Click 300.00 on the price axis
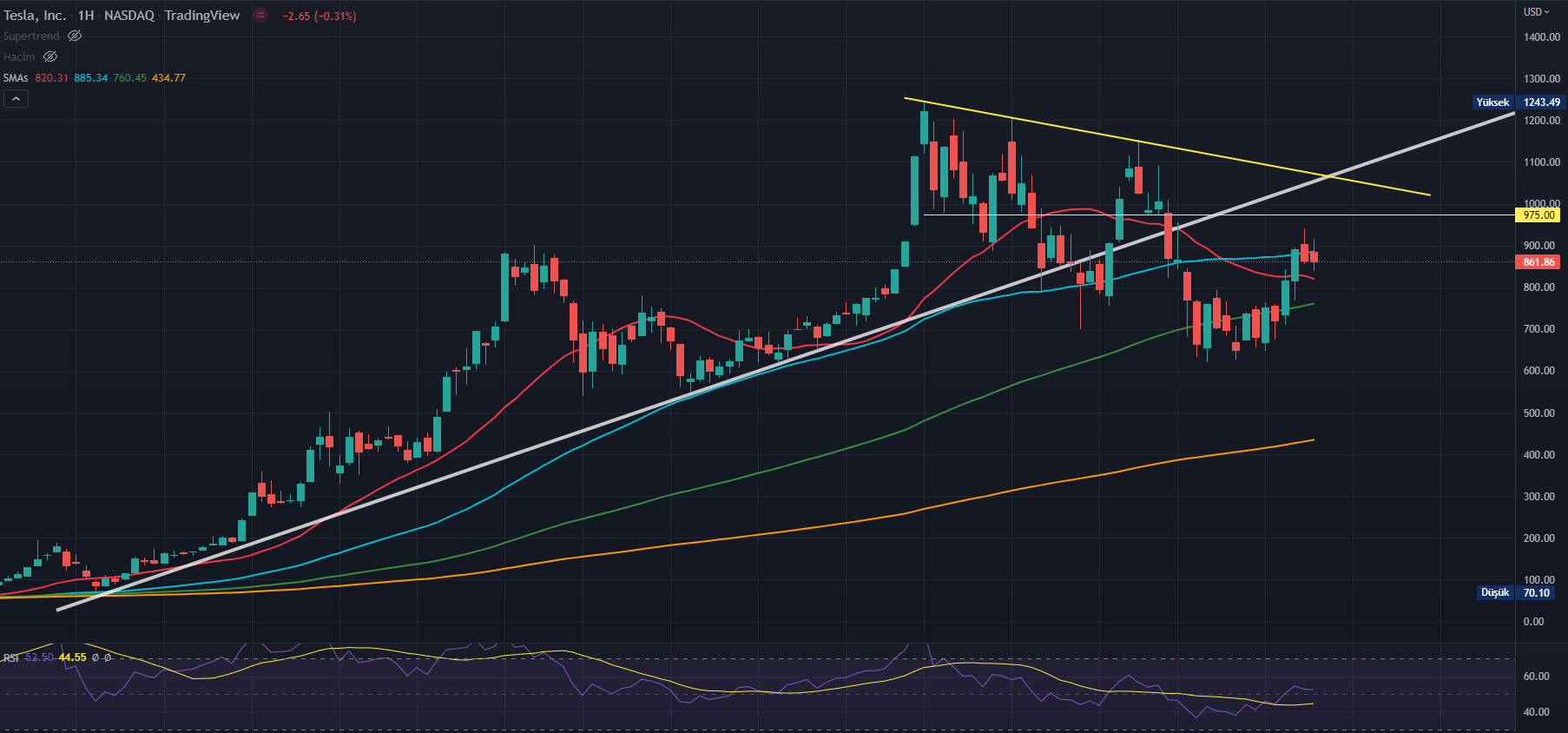This screenshot has width=1568, height=733. click(1538, 496)
